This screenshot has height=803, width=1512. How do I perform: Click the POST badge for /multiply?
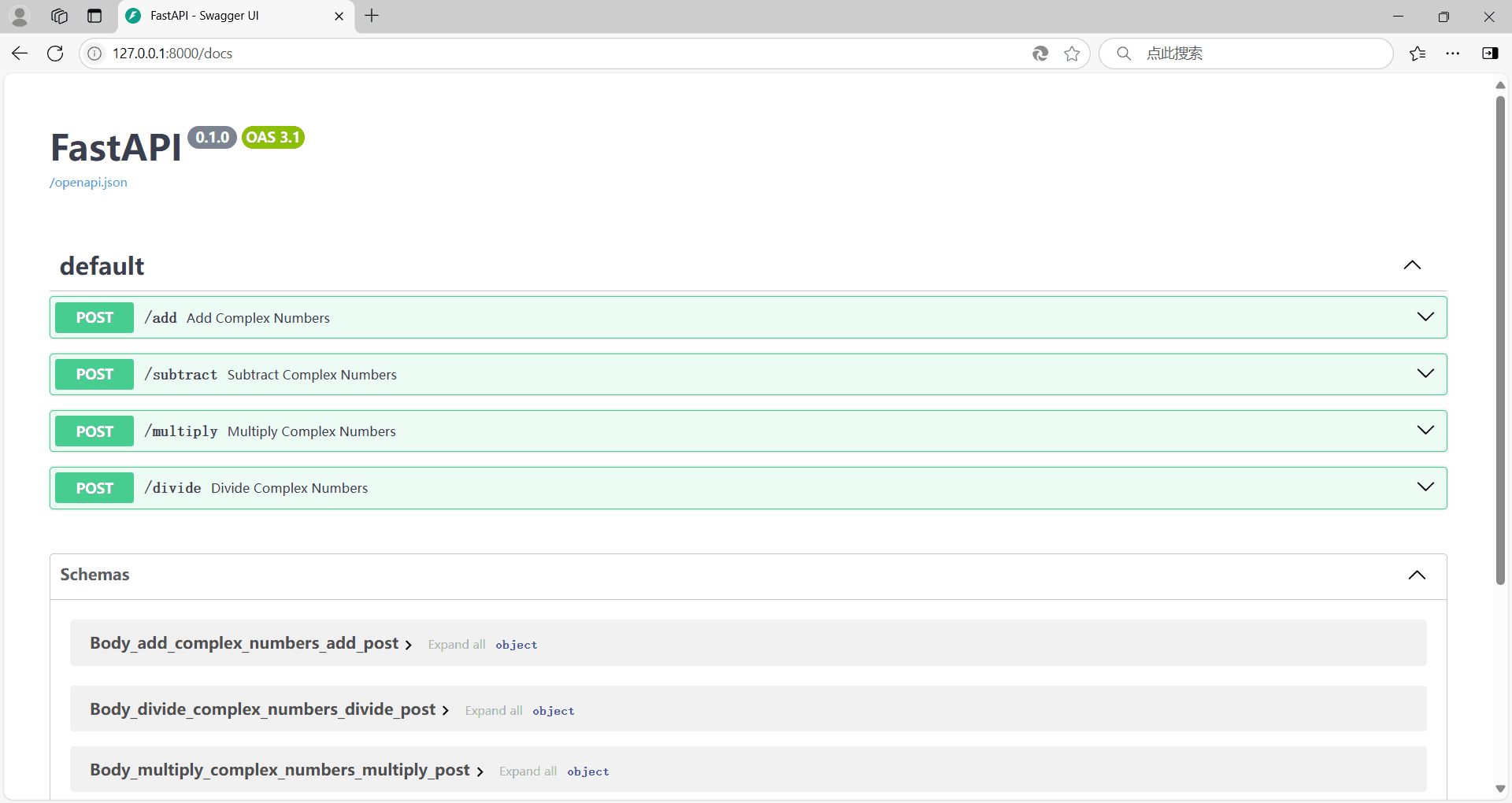click(94, 431)
